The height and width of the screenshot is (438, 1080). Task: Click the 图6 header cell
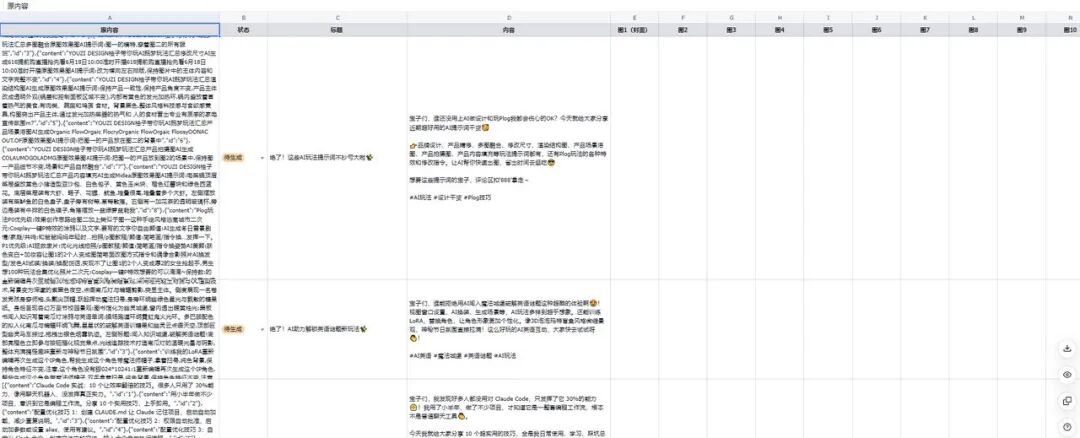[877, 30]
